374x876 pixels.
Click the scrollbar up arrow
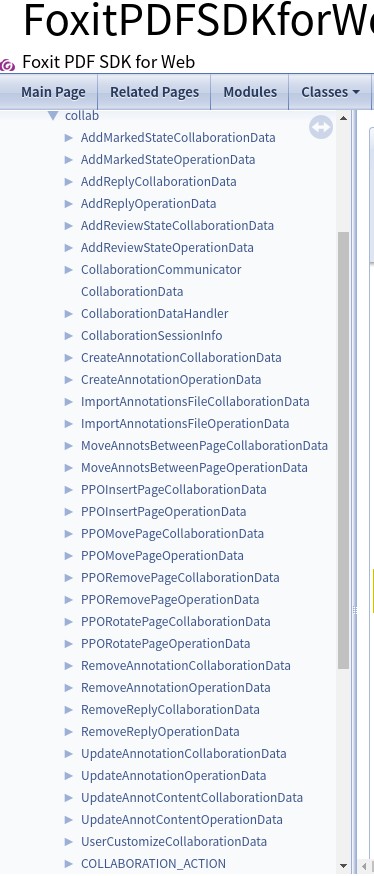click(343, 117)
